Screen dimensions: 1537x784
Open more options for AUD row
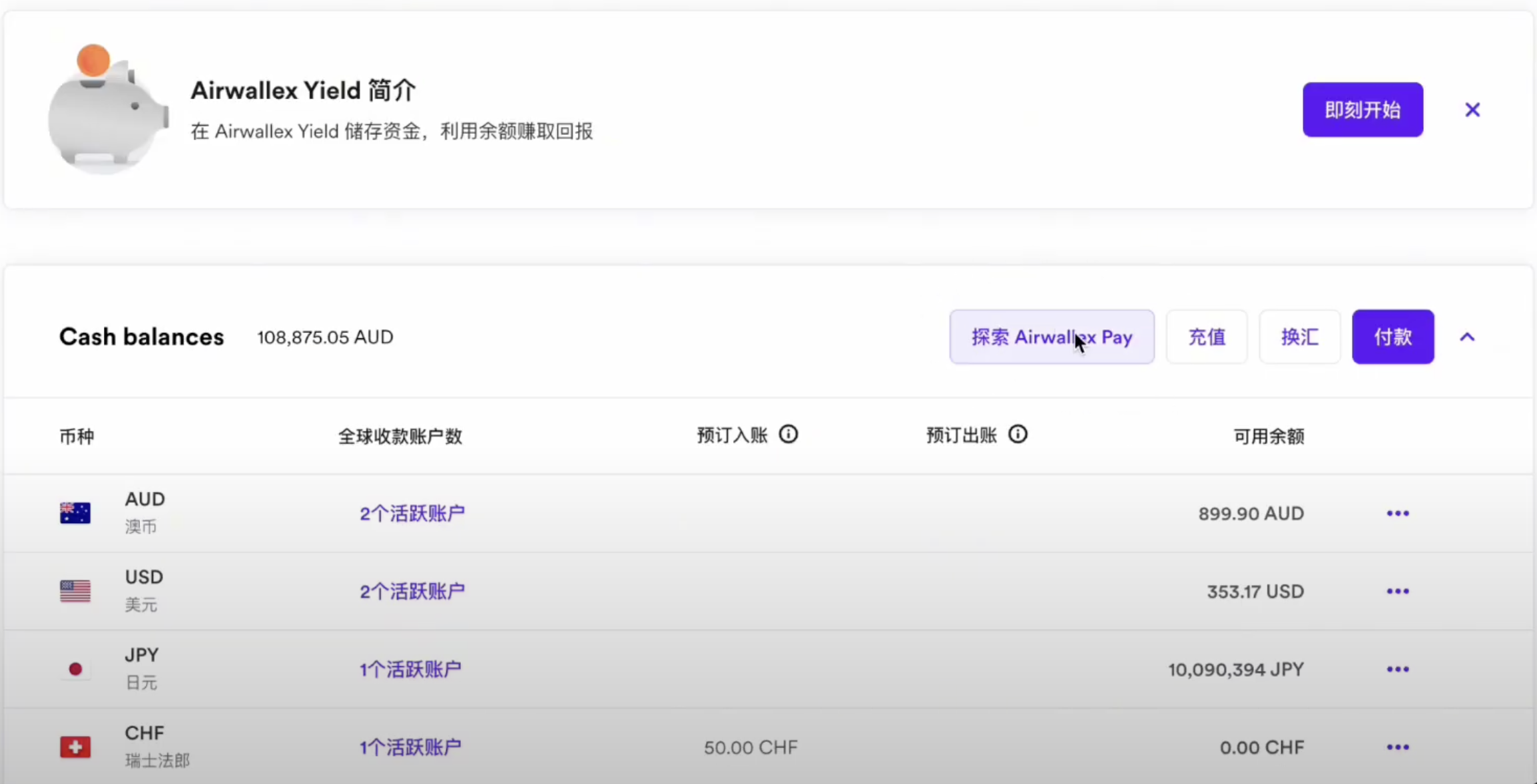[x=1398, y=513]
